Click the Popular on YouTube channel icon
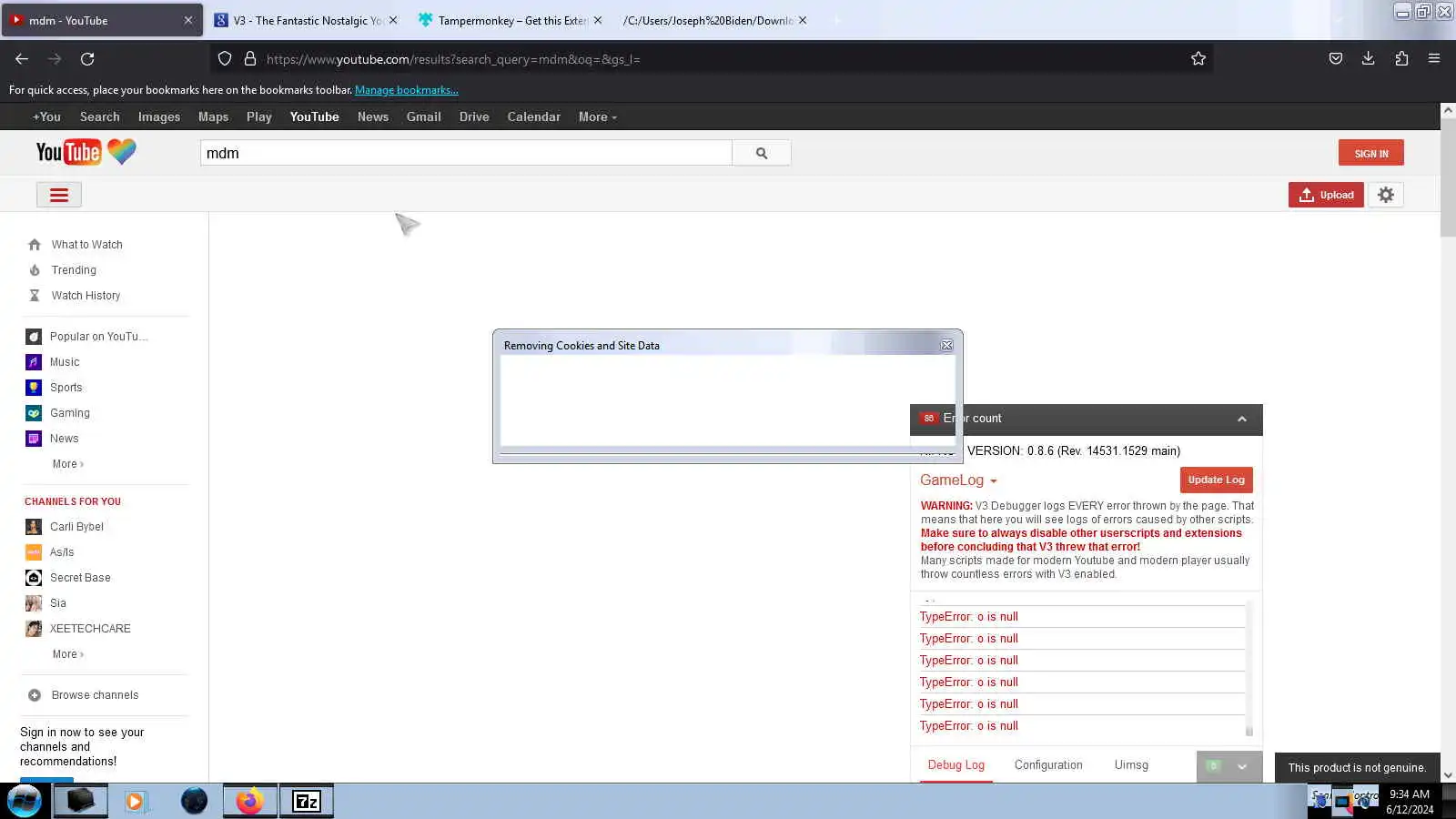1456x819 pixels. (34, 337)
